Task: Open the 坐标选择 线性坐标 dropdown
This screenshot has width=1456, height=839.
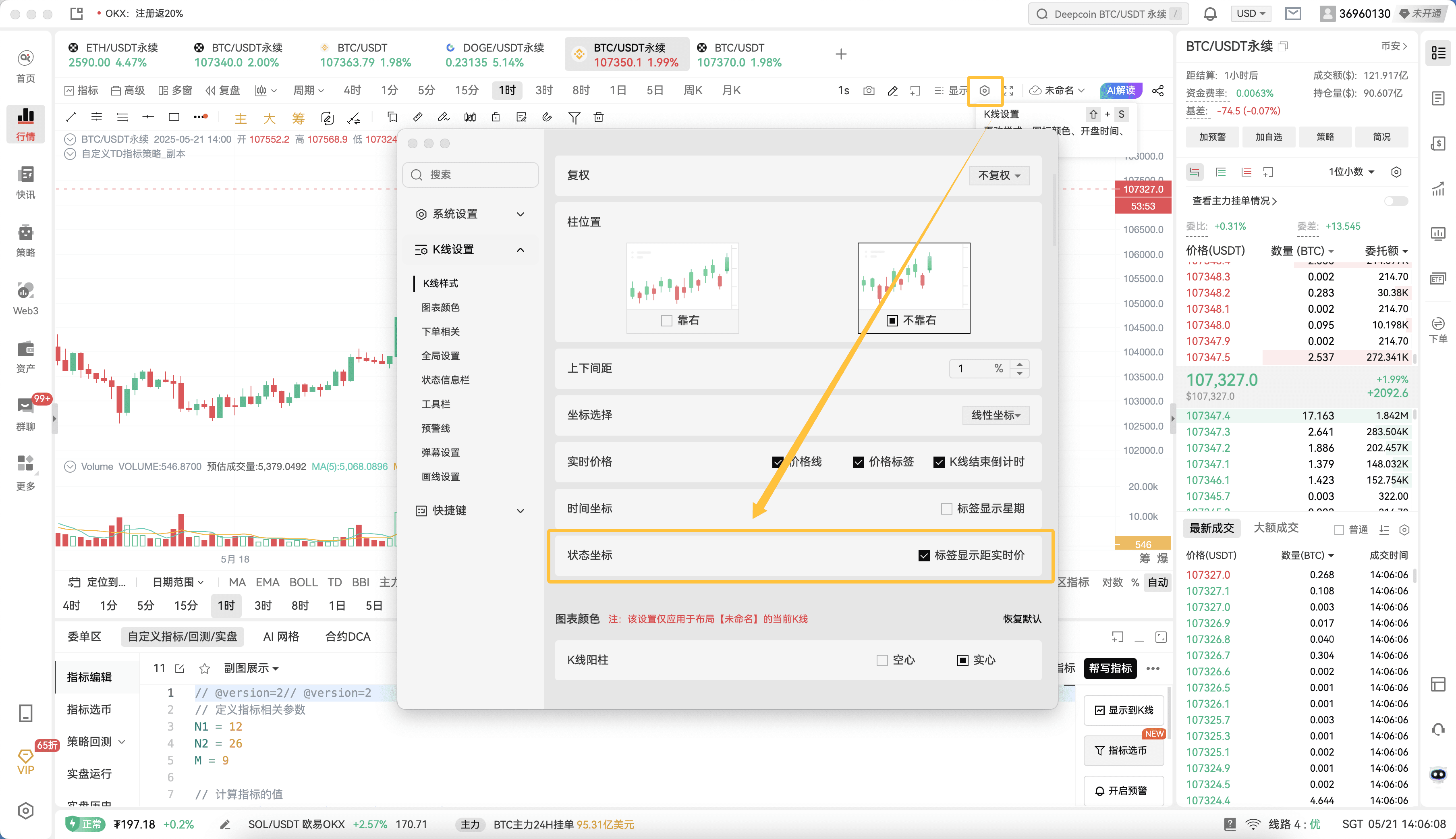Action: click(x=996, y=415)
